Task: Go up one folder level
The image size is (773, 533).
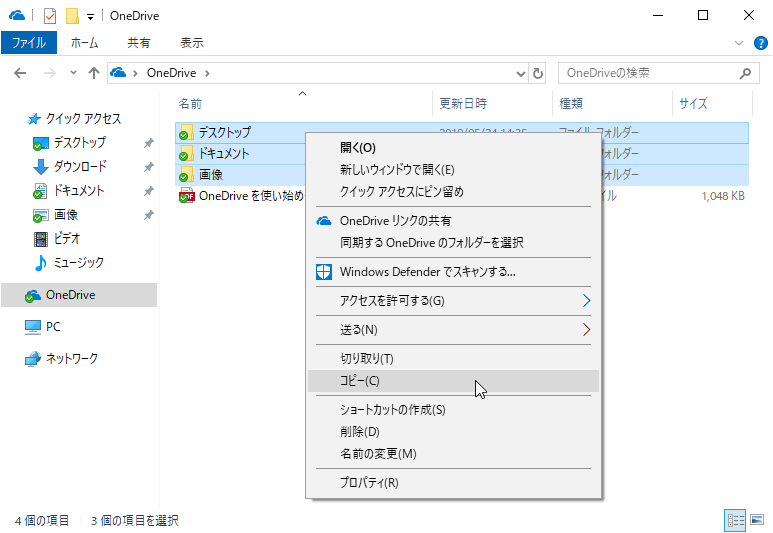Action: 94,73
